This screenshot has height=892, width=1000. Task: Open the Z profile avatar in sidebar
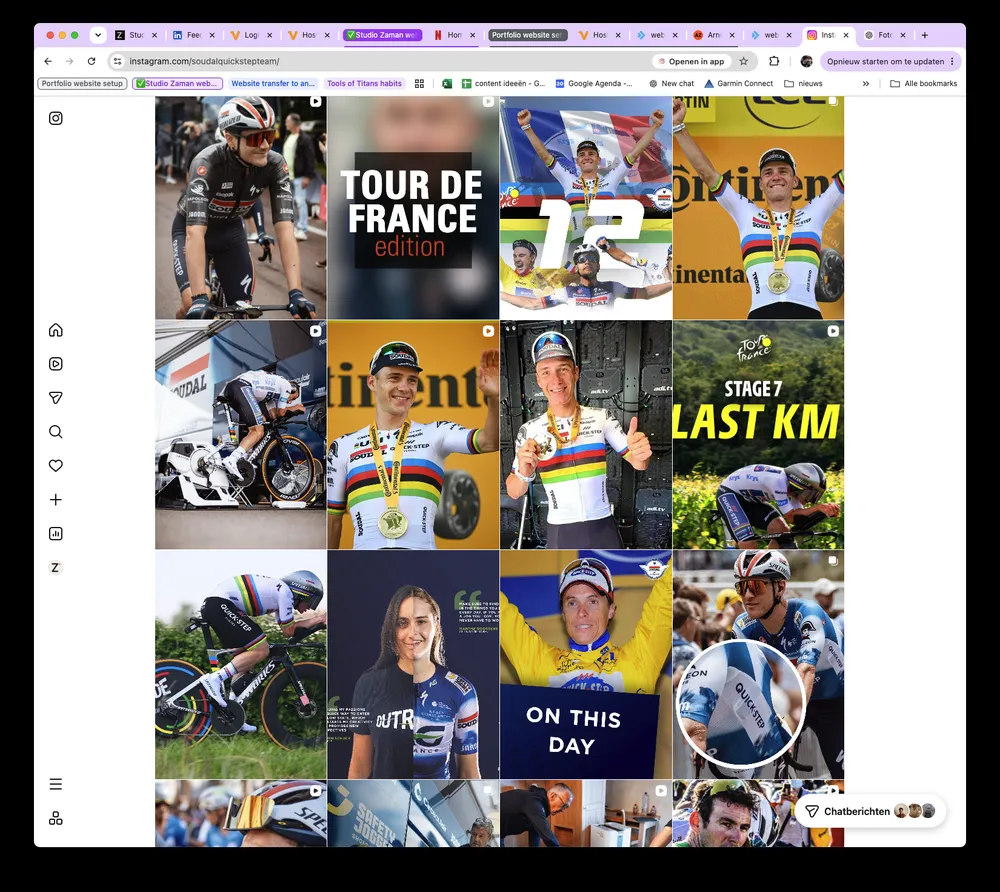[x=55, y=567]
